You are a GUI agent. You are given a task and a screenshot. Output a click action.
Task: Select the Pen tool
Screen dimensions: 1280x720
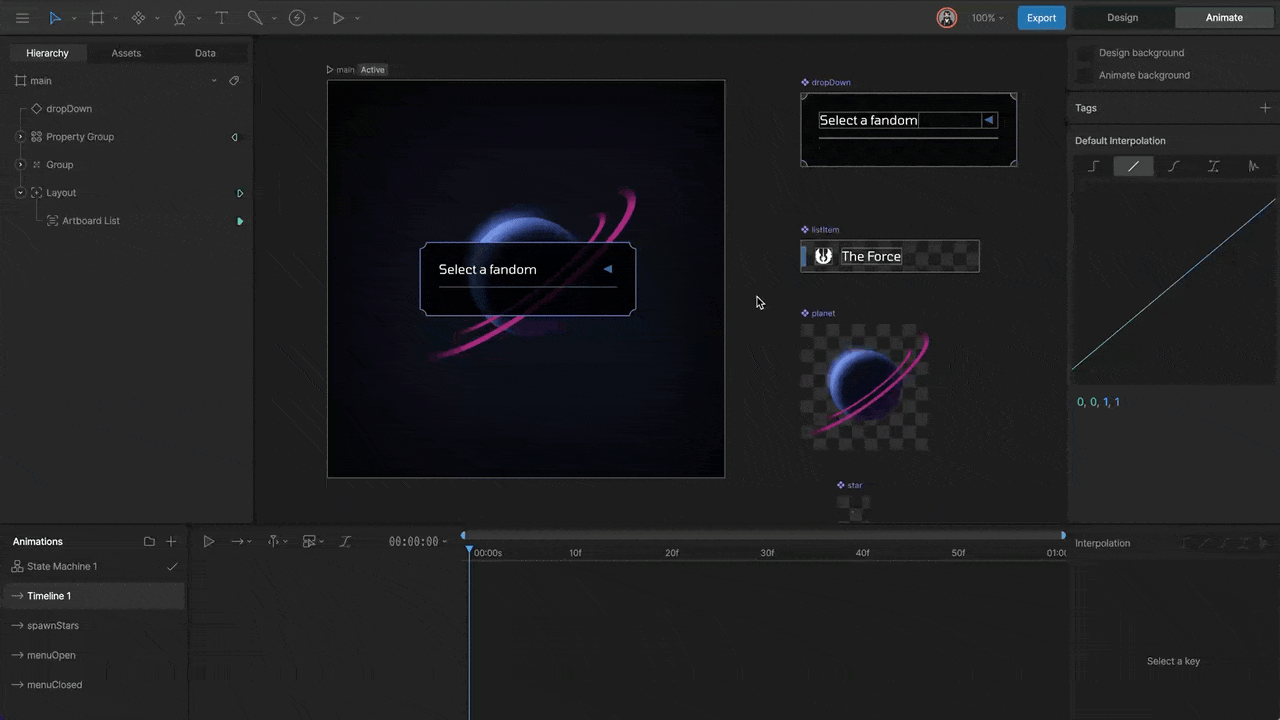click(x=180, y=18)
